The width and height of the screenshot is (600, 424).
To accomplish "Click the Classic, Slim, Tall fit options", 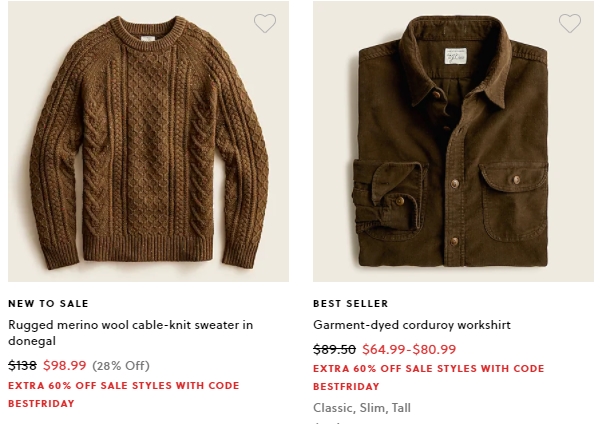I will [x=362, y=408].
